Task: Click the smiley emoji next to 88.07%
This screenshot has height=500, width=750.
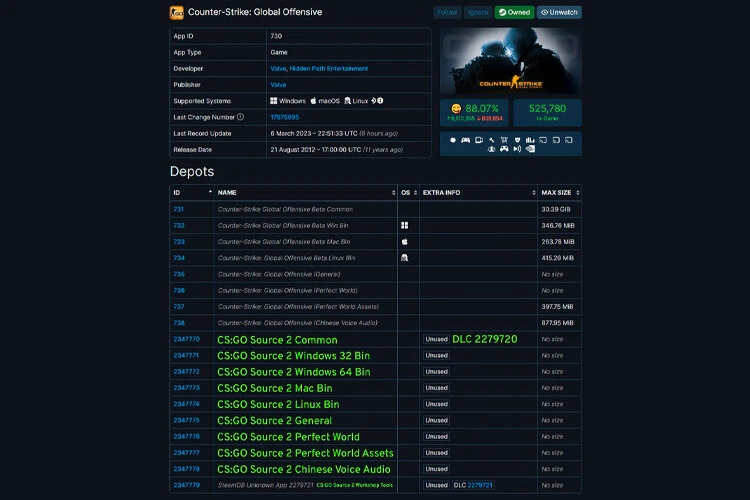Action: point(456,109)
